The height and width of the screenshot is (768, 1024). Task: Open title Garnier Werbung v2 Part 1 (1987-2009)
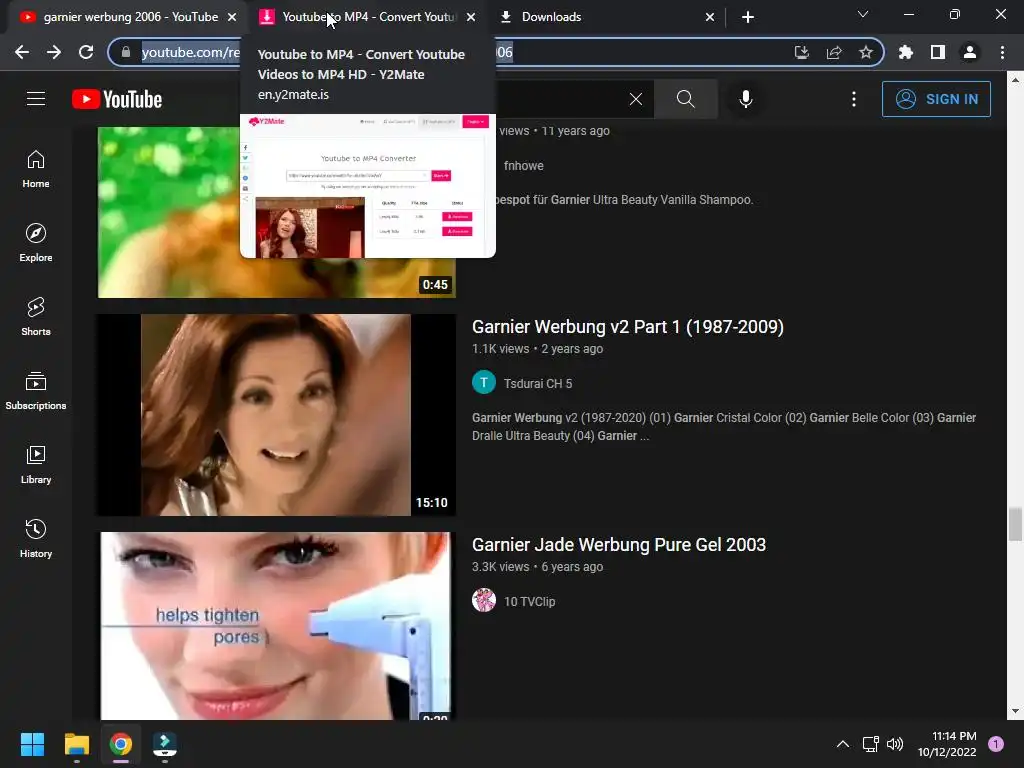pos(628,327)
